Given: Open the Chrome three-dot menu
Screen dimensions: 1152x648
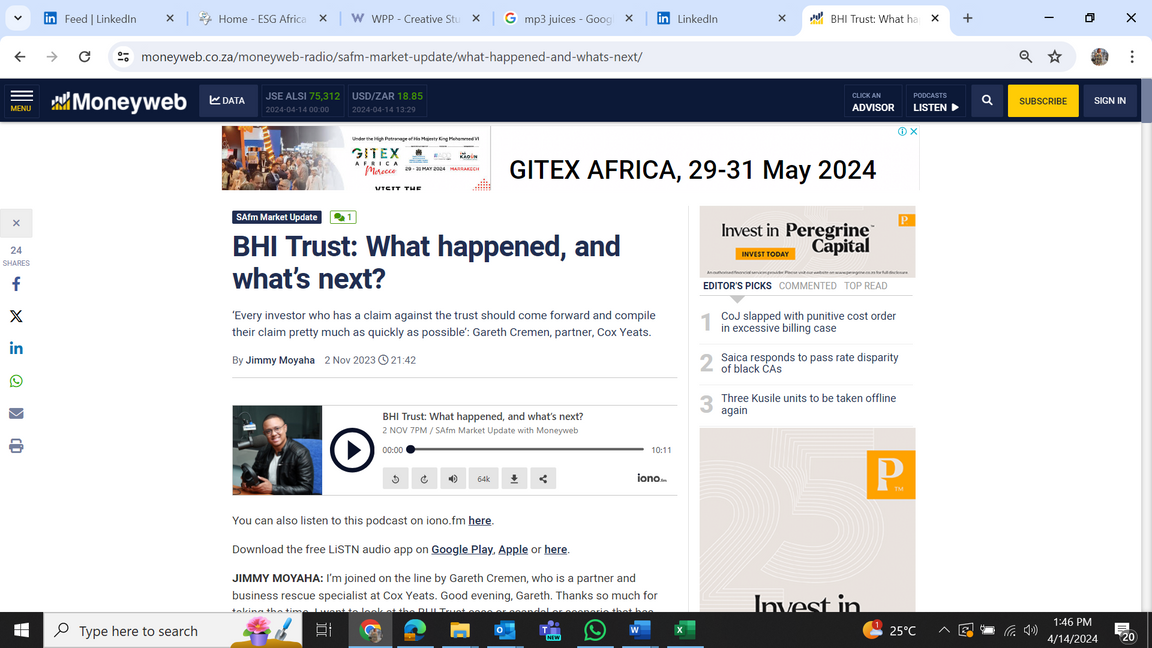Looking at the screenshot, I should (1131, 57).
